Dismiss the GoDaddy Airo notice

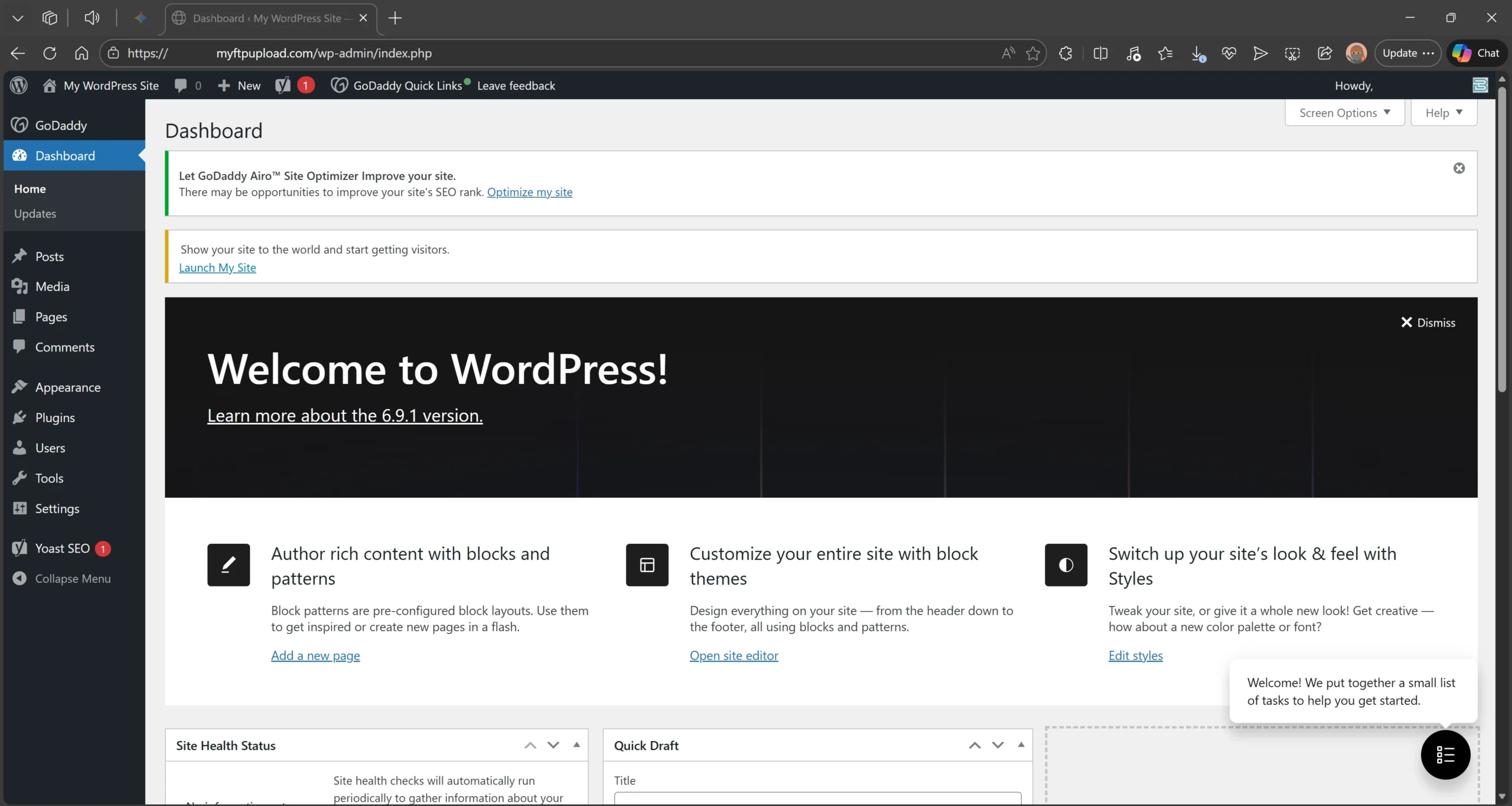coord(1459,168)
